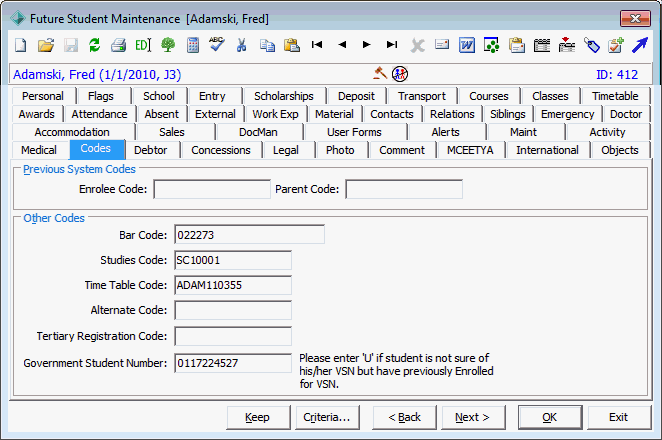Click the small card icon after delete

click(442, 44)
